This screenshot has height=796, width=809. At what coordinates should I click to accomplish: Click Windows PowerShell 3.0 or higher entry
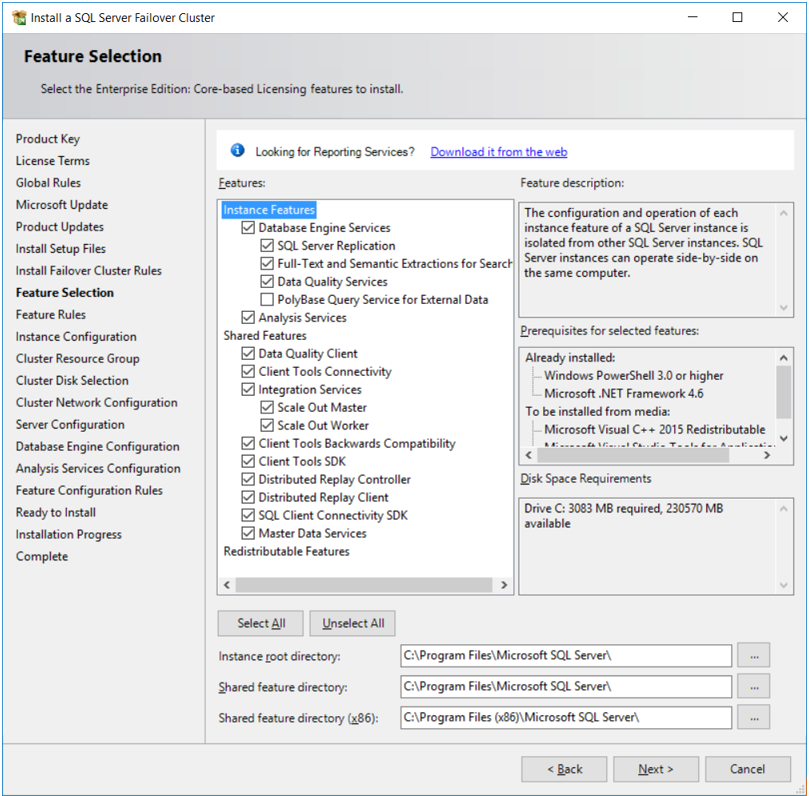(x=634, y=376)
